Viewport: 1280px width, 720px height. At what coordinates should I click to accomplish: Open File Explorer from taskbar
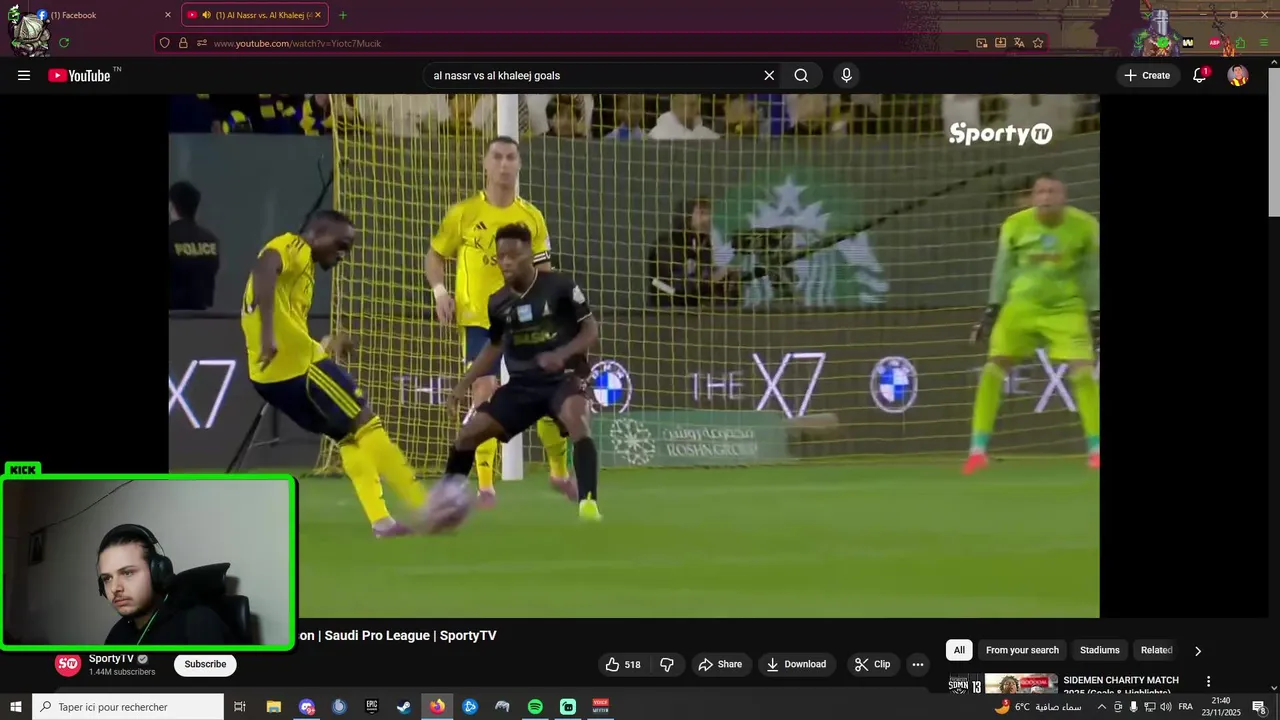tap(274, 707)
